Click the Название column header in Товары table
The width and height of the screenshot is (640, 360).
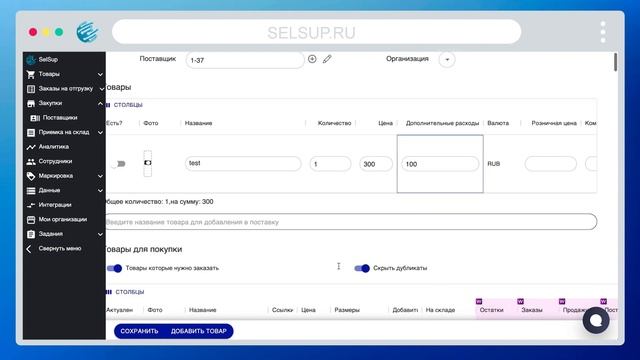pos(198,123)
